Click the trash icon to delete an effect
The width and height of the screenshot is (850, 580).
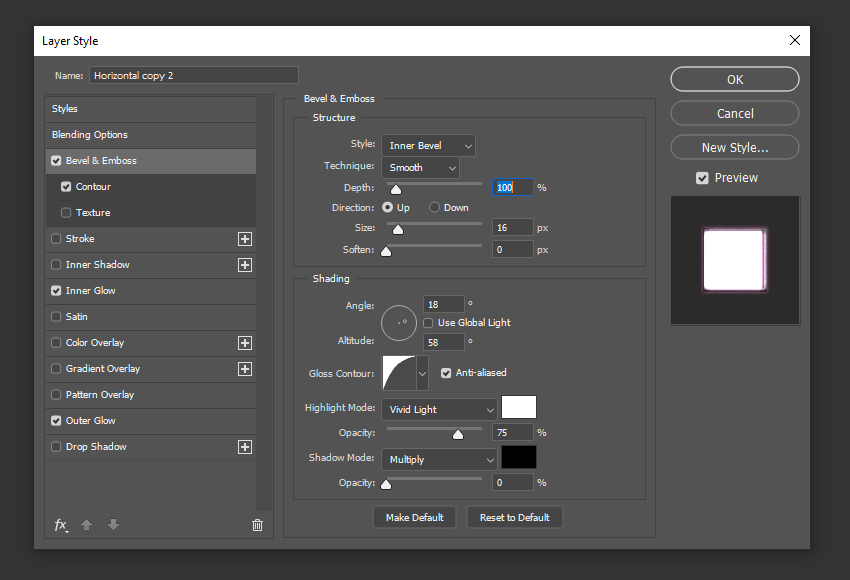coord(257,524)
